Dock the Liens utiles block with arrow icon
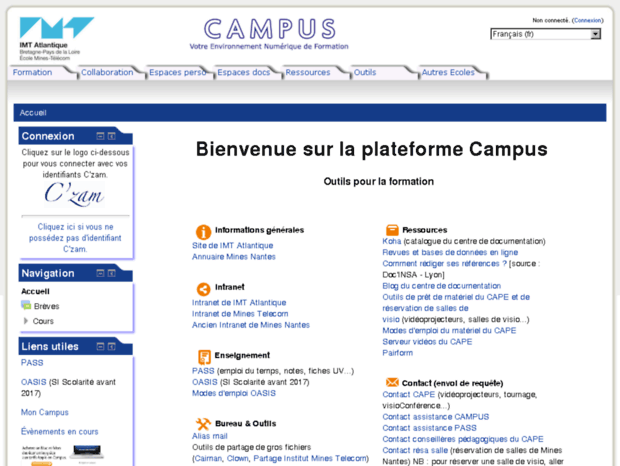The width and height of the screenshot is (620, 466). click(x=112, y=347)
